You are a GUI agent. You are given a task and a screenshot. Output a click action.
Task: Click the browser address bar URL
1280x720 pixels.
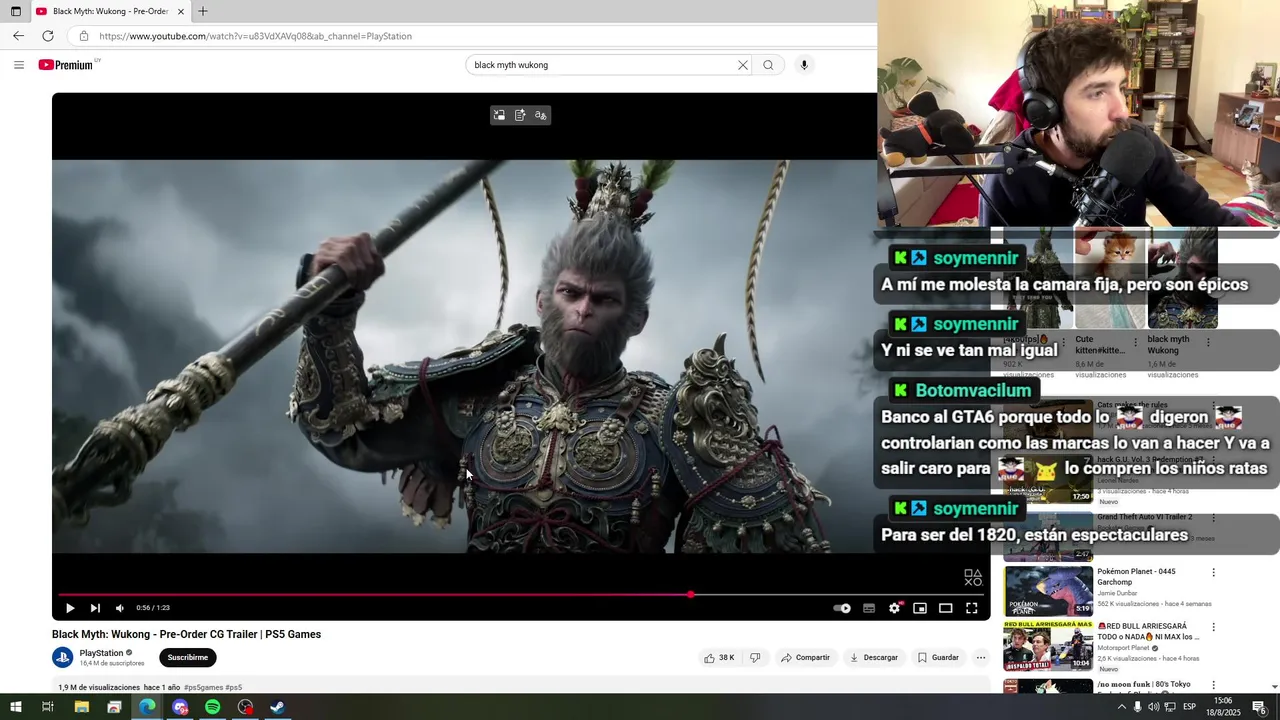coord(255,36)
